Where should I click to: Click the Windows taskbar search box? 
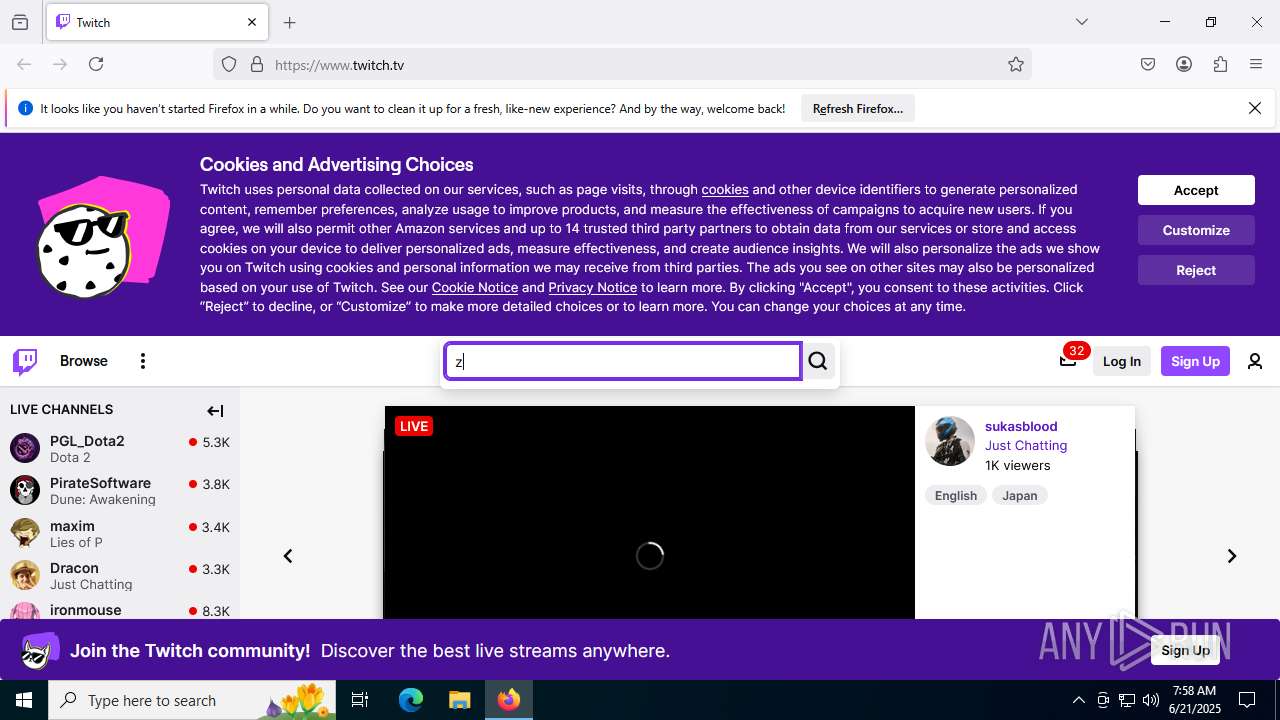pos(194,700)
